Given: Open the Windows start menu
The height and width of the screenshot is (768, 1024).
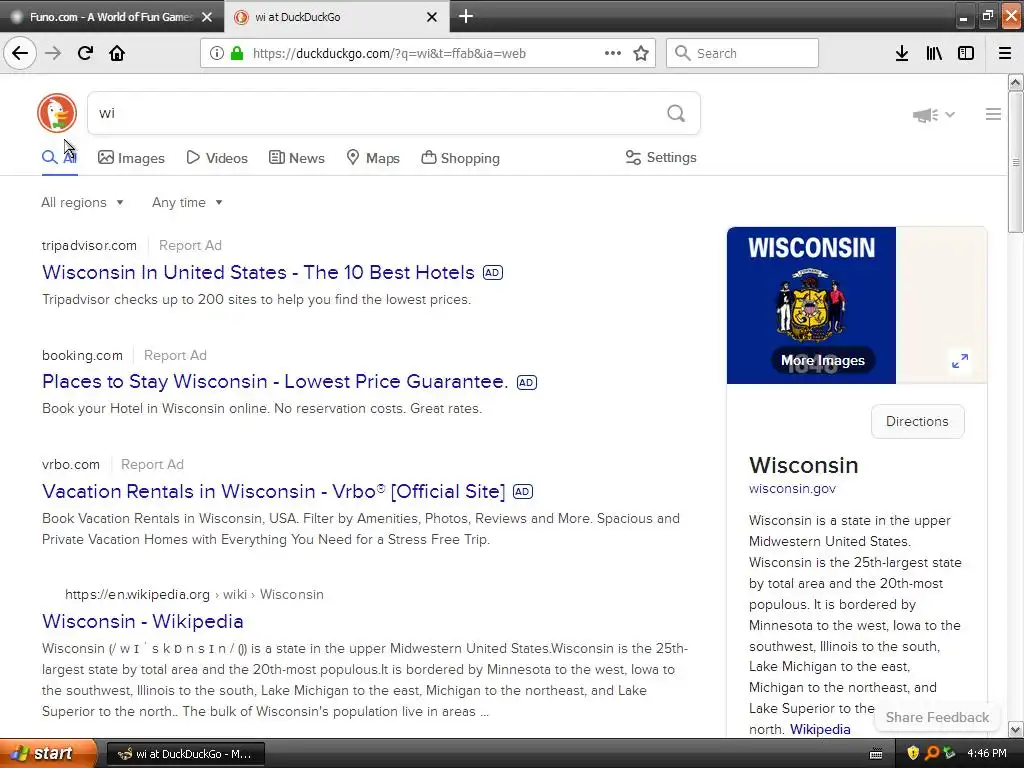Looking at the screenshot, I should click(x=49, y=753).
